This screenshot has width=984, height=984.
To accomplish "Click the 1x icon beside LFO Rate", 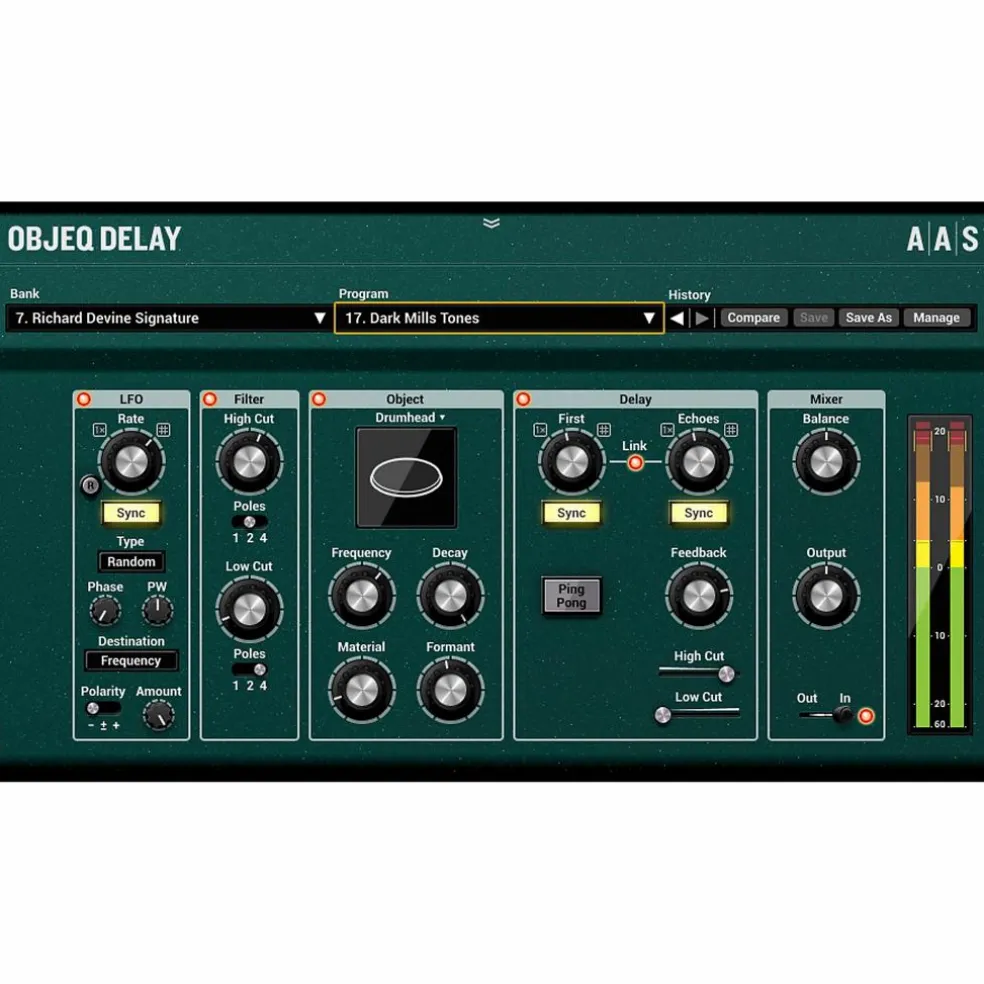I will 100,430.
